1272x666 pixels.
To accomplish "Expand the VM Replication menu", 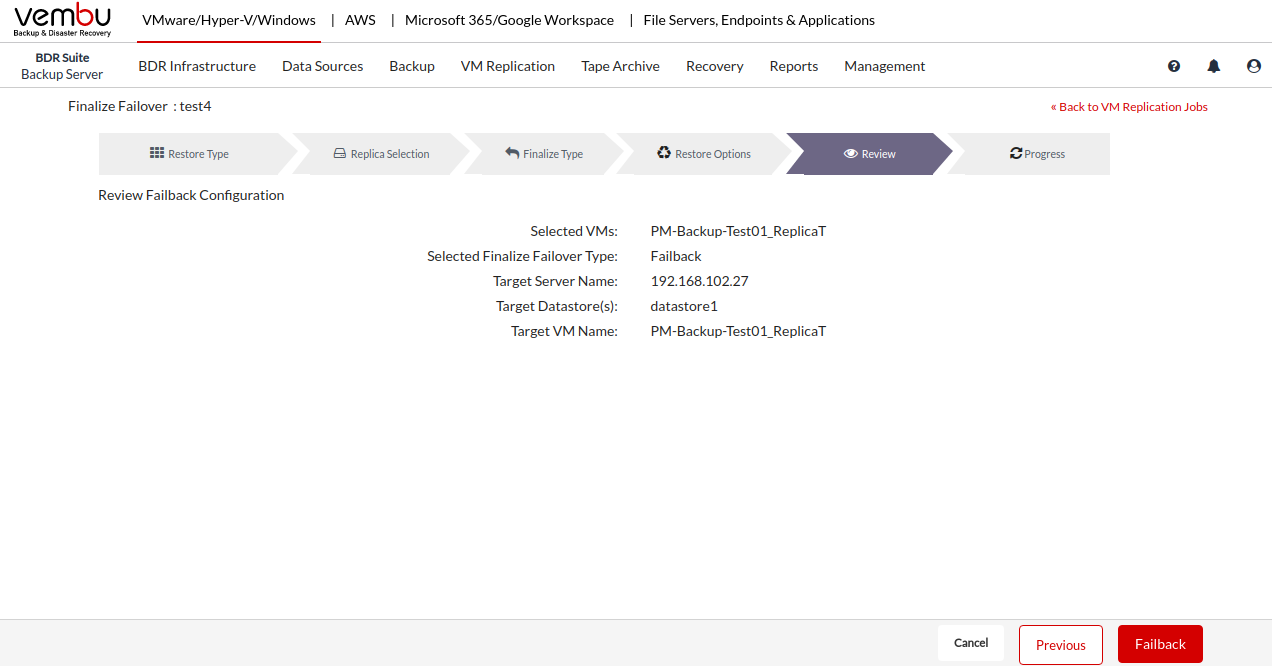I will [508, 66].
